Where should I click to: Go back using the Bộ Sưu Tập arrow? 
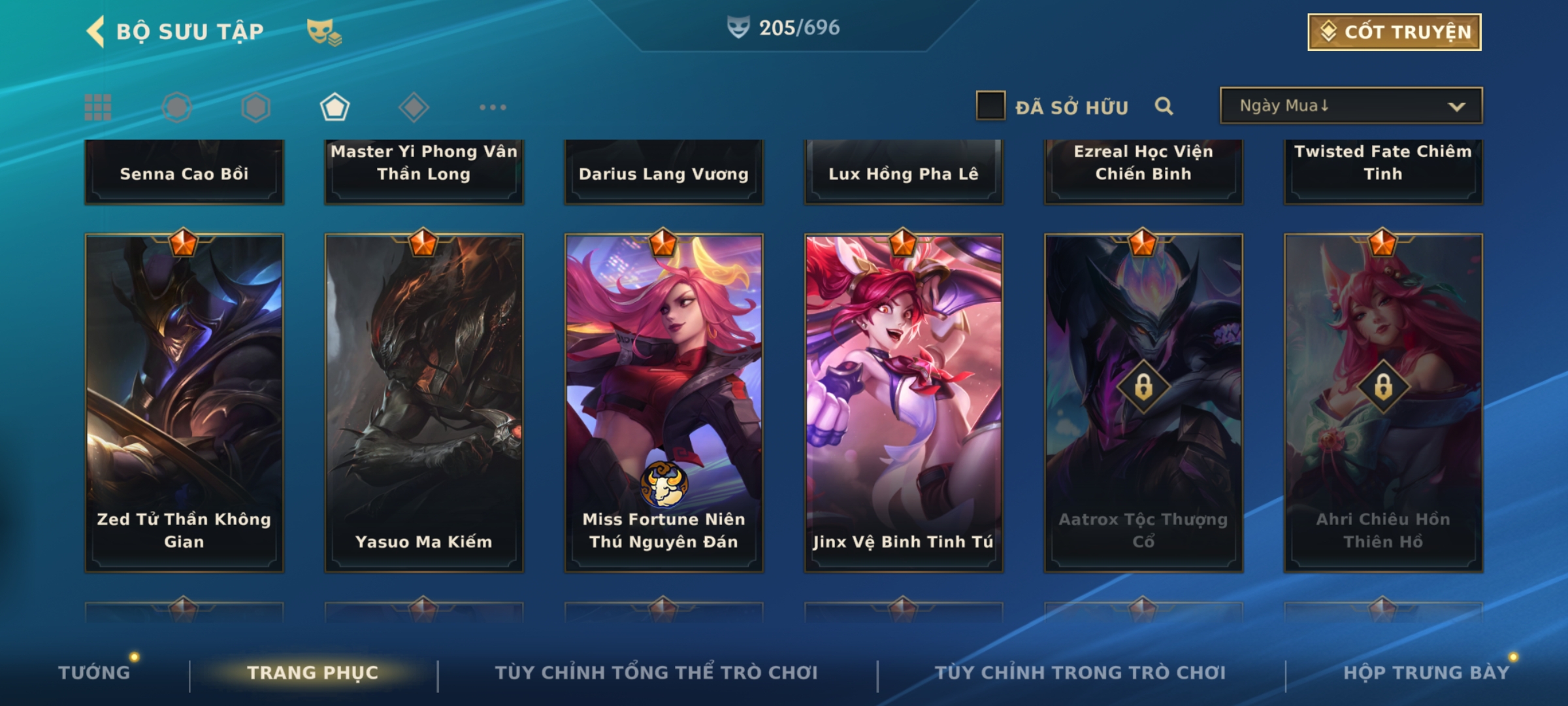[95, 31]
